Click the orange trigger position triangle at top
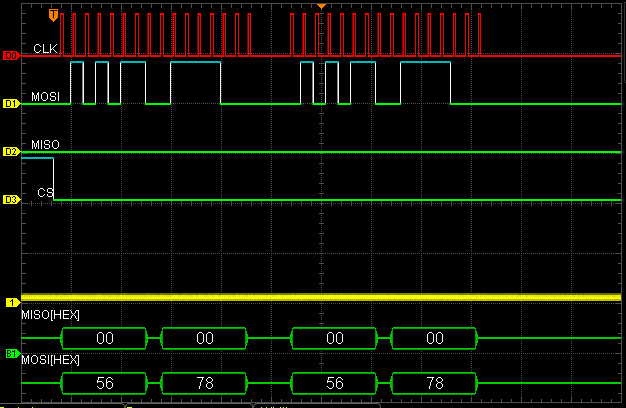 (321, 6)
